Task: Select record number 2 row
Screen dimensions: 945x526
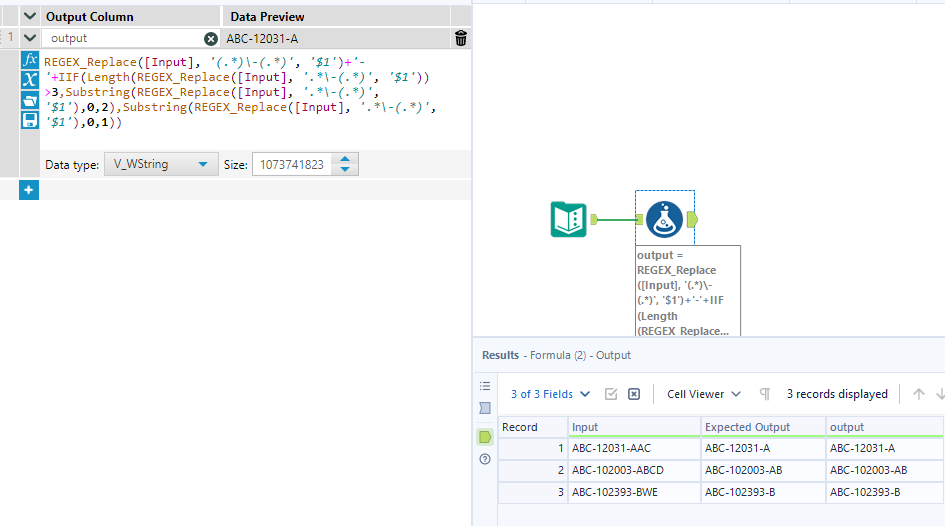Action: (533, 470)
